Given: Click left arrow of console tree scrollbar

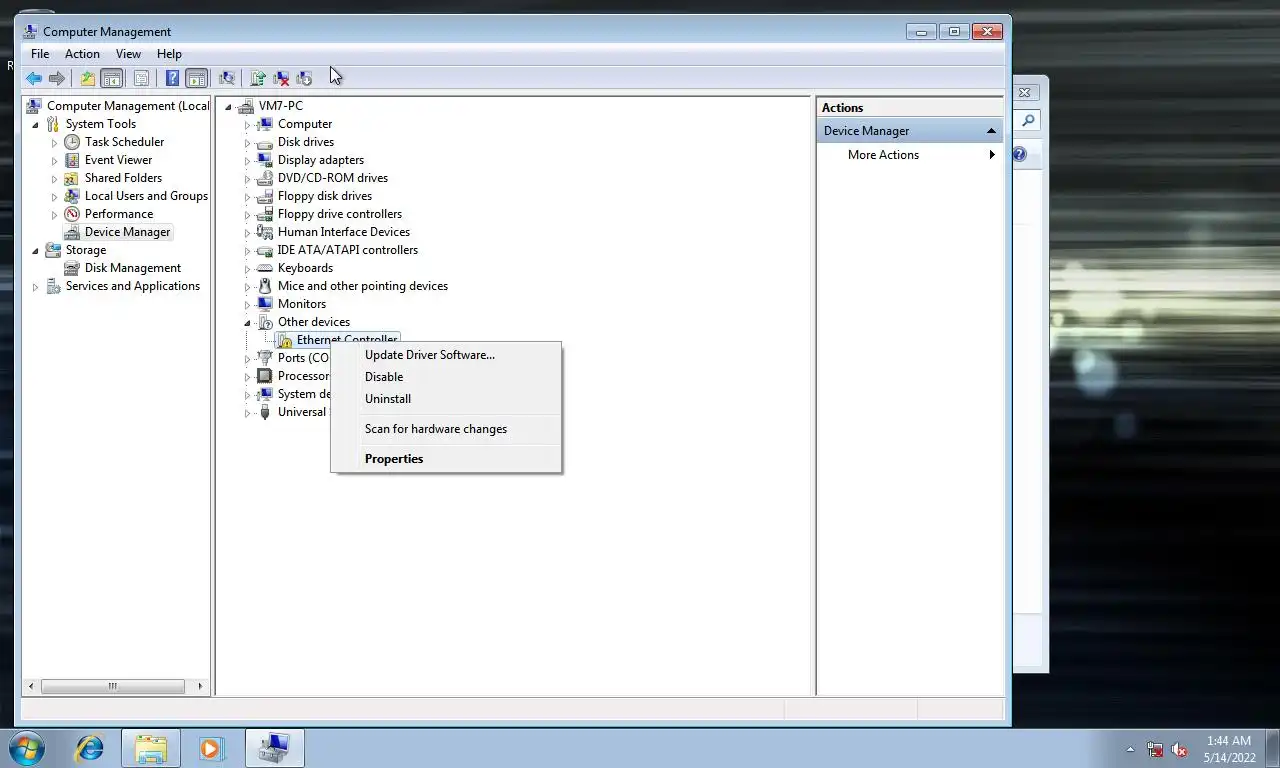Looking at the screenshot, I should tap(31, 686).
